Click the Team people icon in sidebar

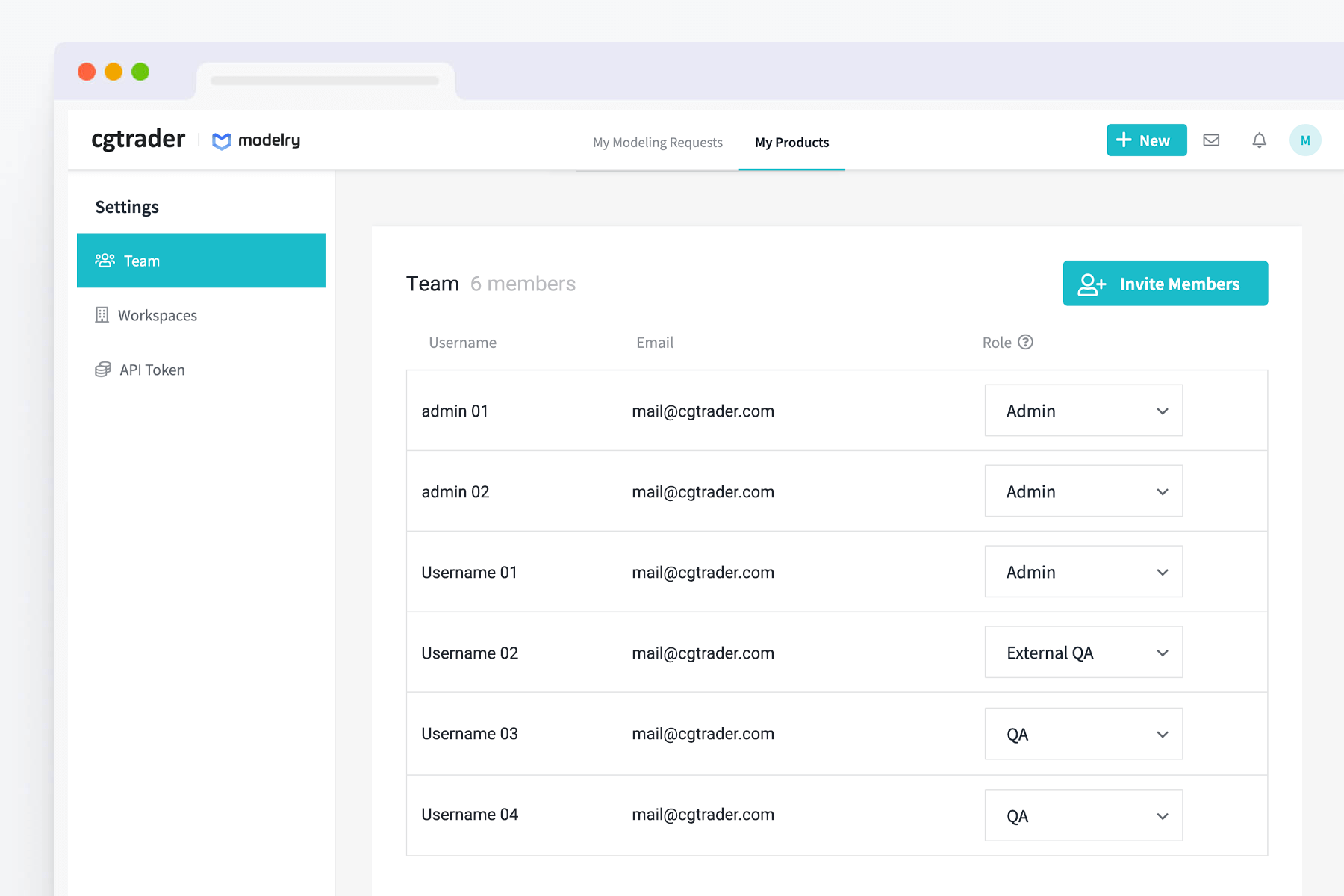105,261
